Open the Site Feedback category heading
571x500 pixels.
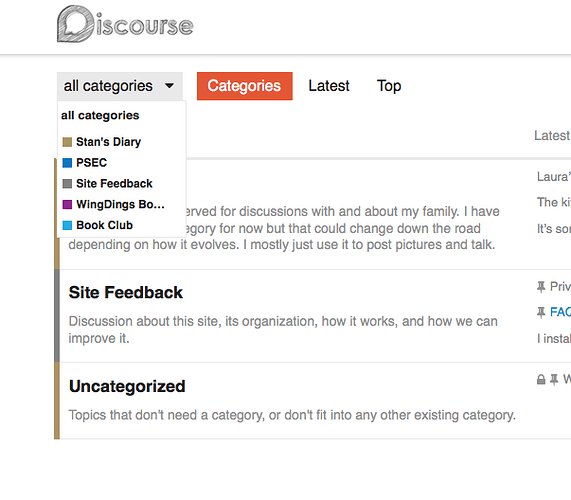click(126, 292)
